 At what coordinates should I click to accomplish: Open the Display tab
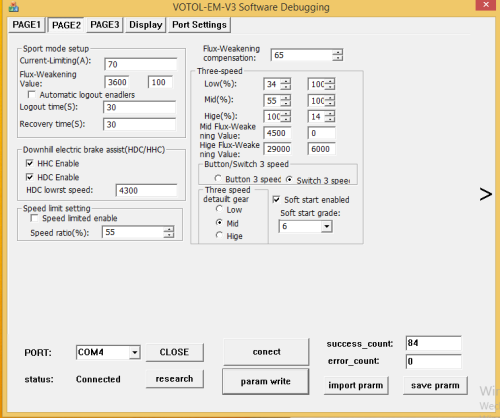146,25
